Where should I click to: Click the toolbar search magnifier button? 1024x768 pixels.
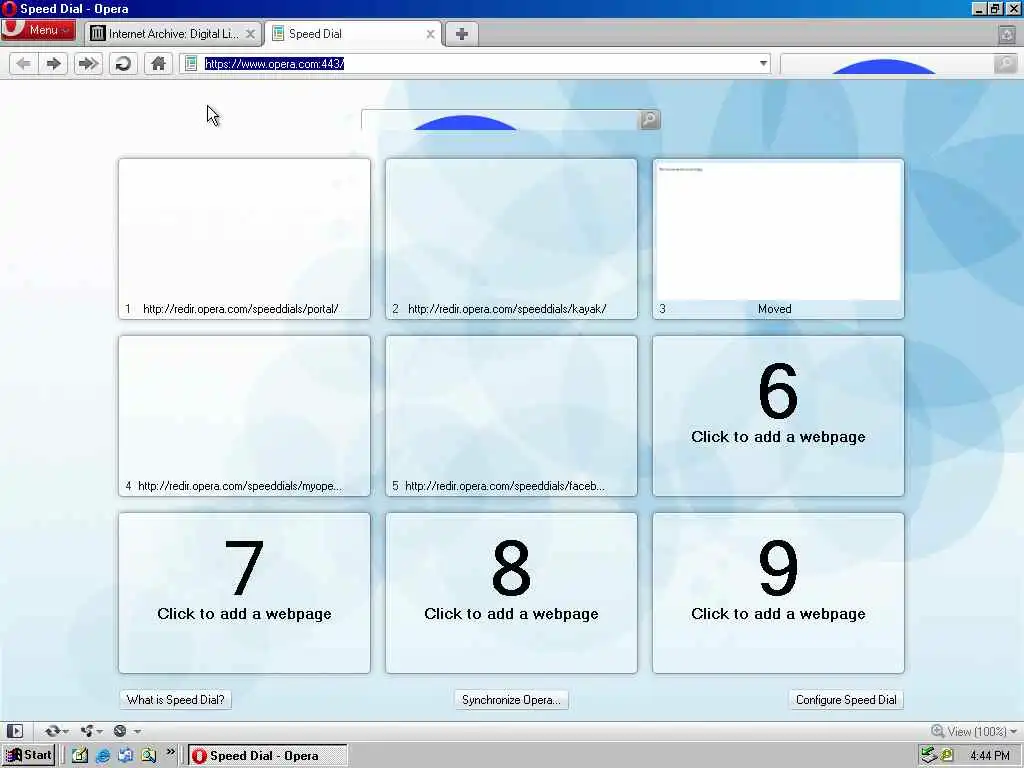point(1006,63)
